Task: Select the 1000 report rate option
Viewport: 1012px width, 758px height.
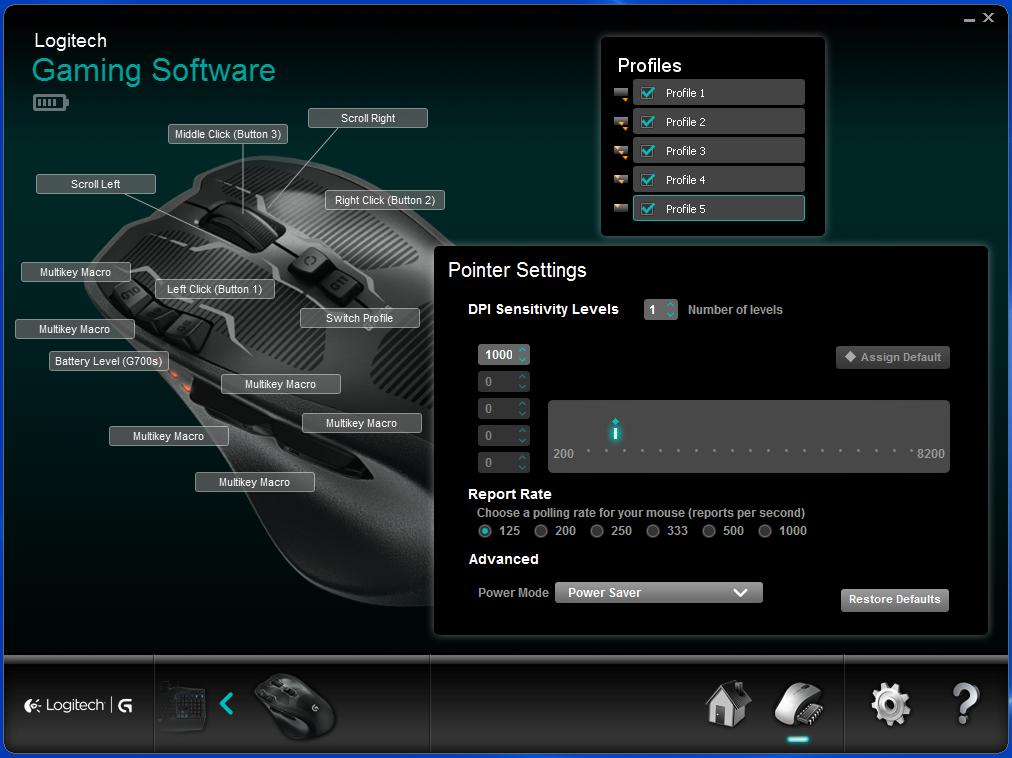Action: (x=765, y=531)
